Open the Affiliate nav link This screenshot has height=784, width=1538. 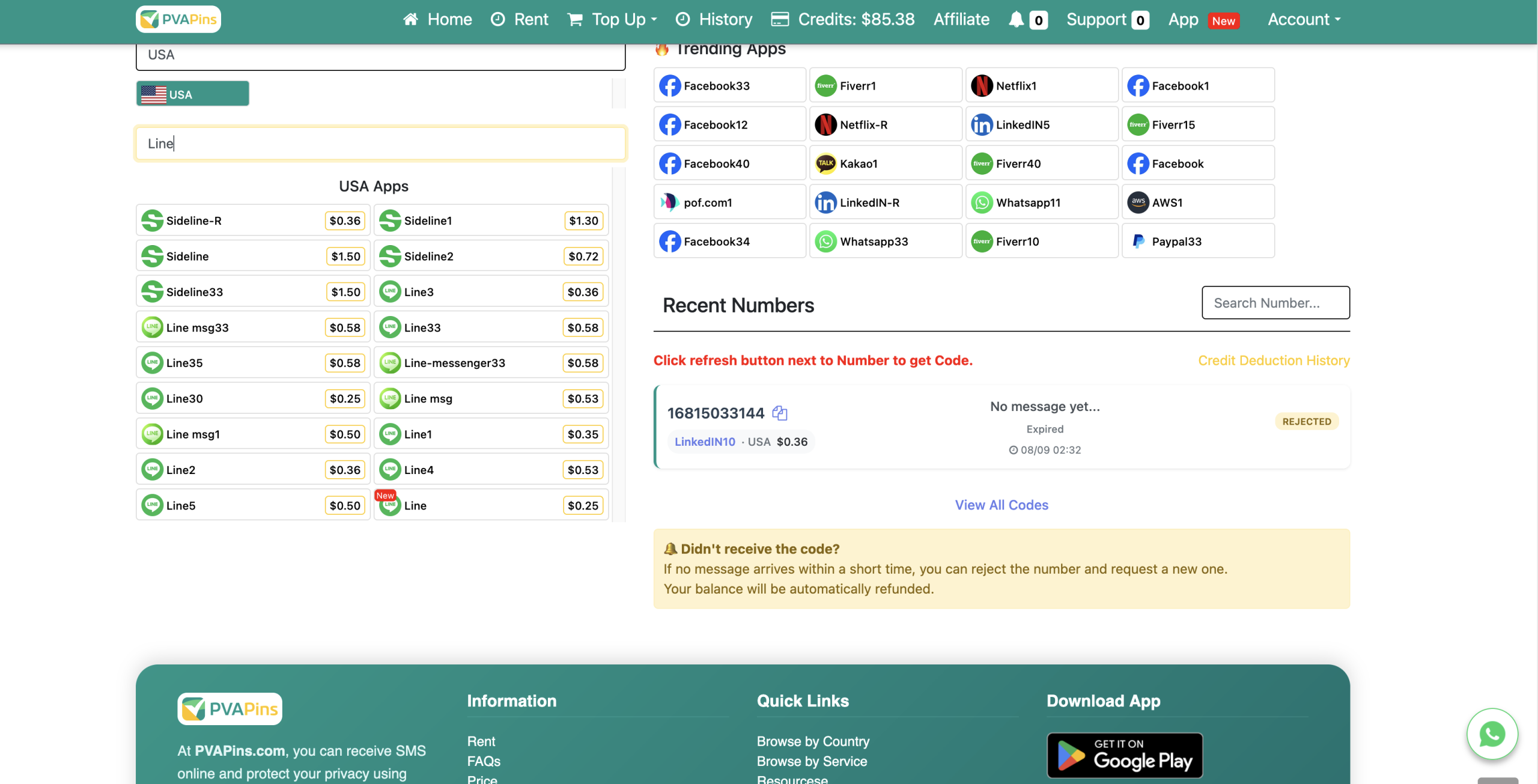pos(961,19)
